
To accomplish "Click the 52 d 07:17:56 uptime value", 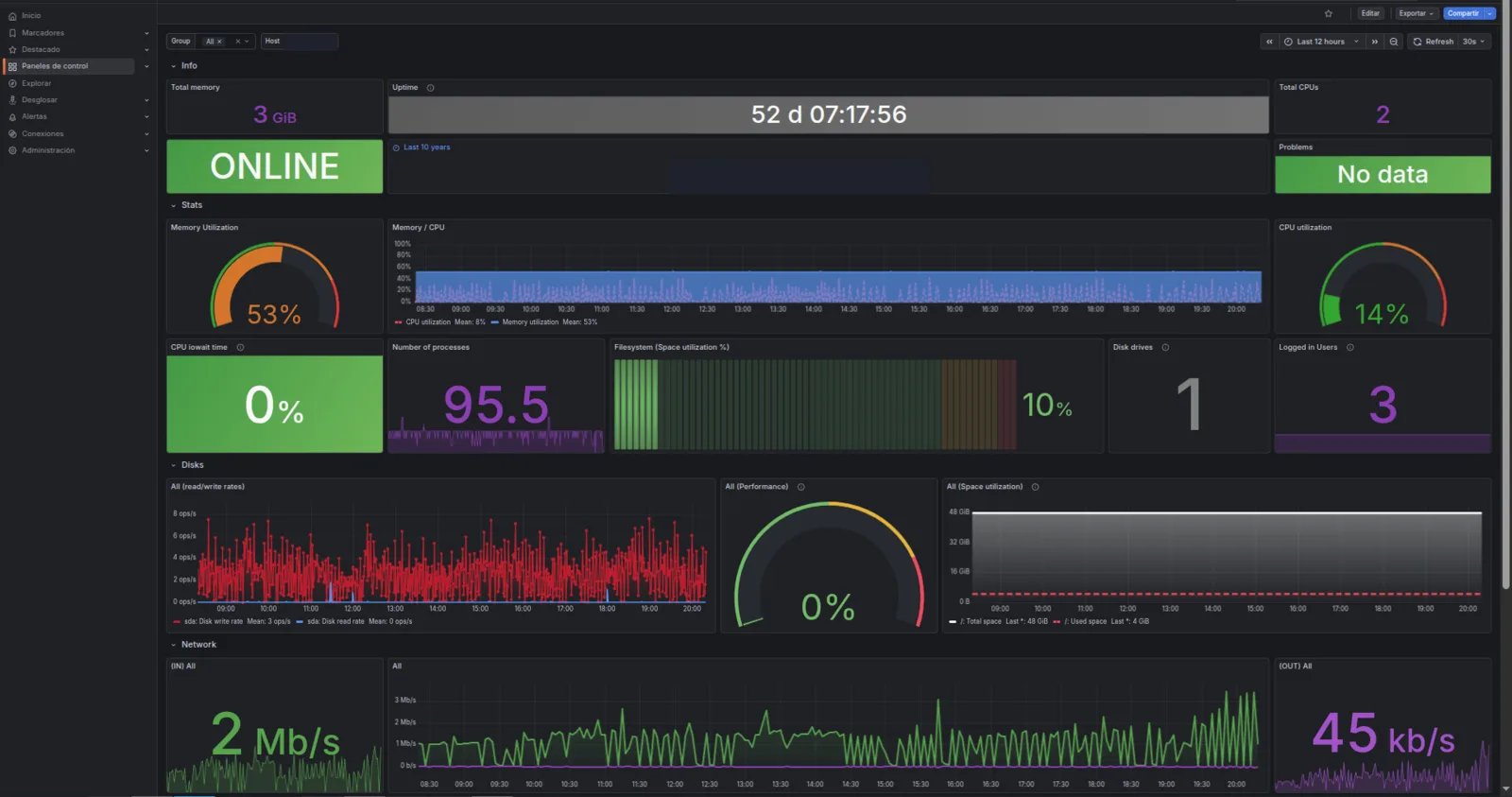I will (829, 114).
